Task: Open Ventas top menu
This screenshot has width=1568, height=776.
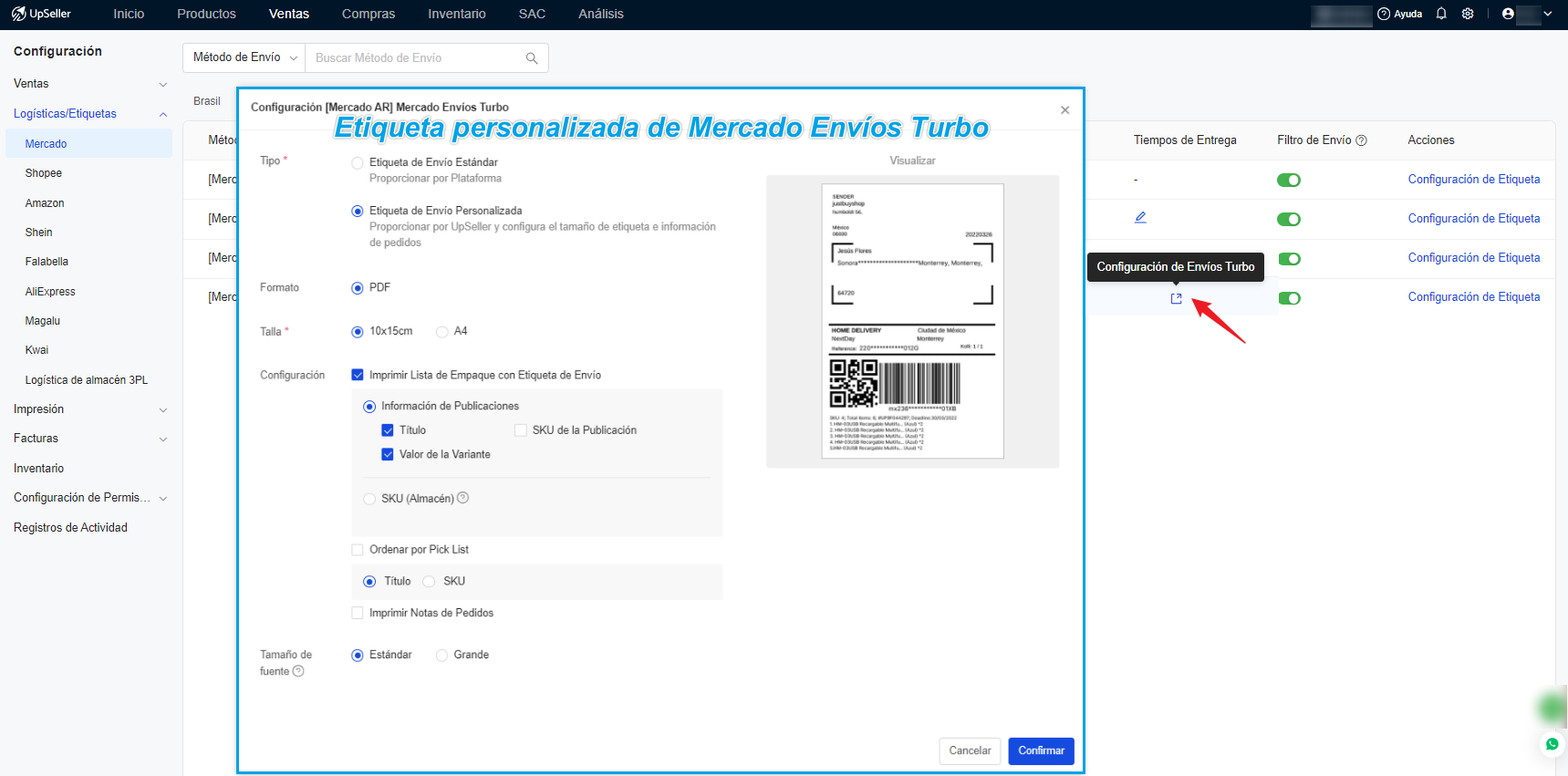Action: click(x=289, y=14)
